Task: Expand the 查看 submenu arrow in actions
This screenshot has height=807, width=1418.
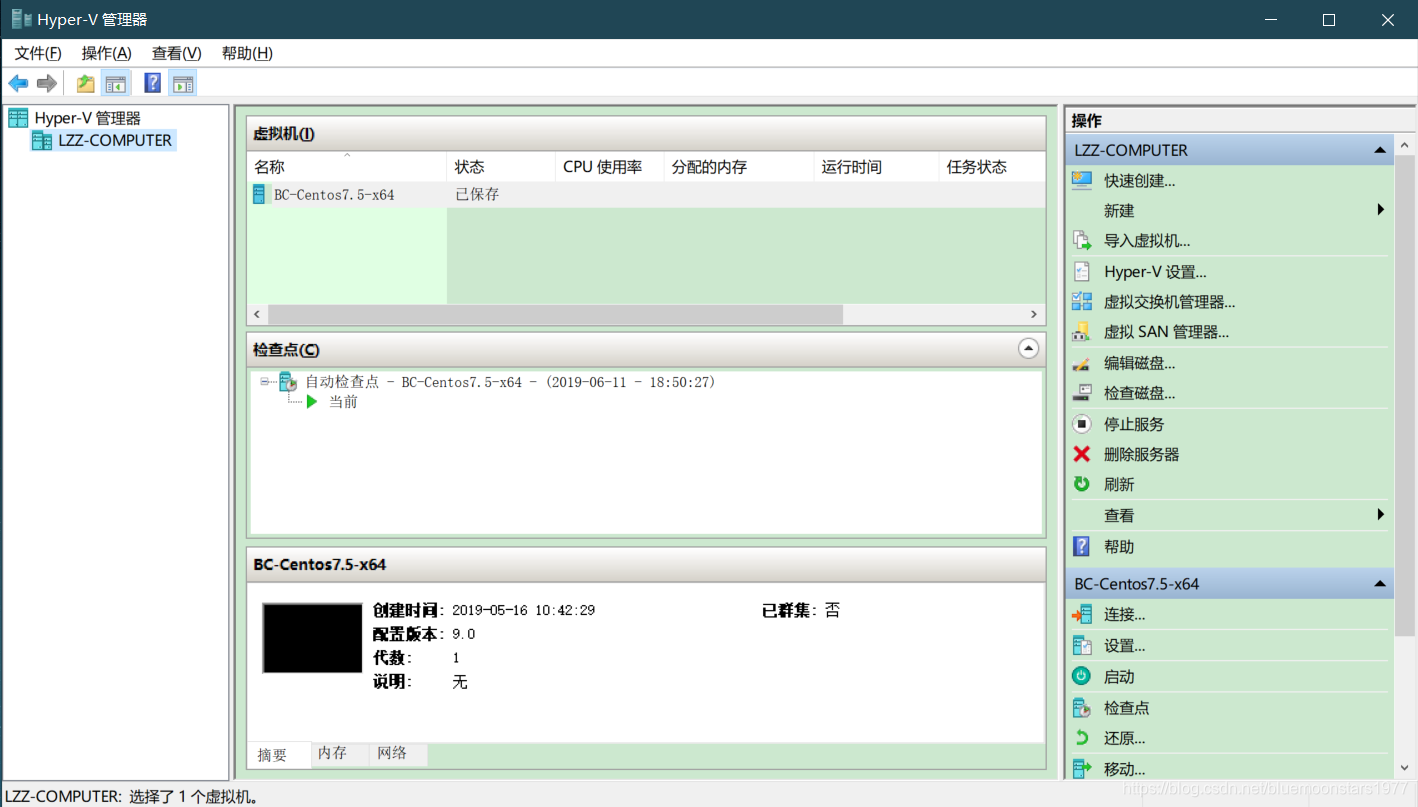Action: pyautogui.click(x=1381, y=515)
